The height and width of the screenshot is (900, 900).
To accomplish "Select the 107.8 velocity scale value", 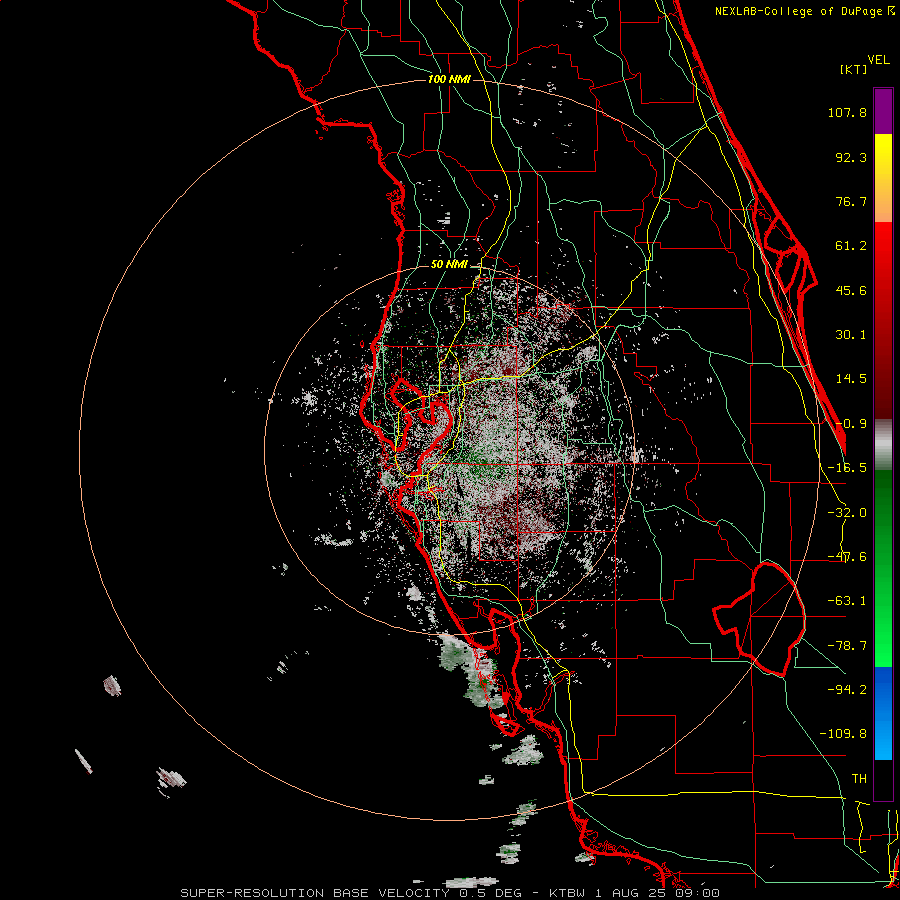I will pyautogui.click(x=847, y=112).
